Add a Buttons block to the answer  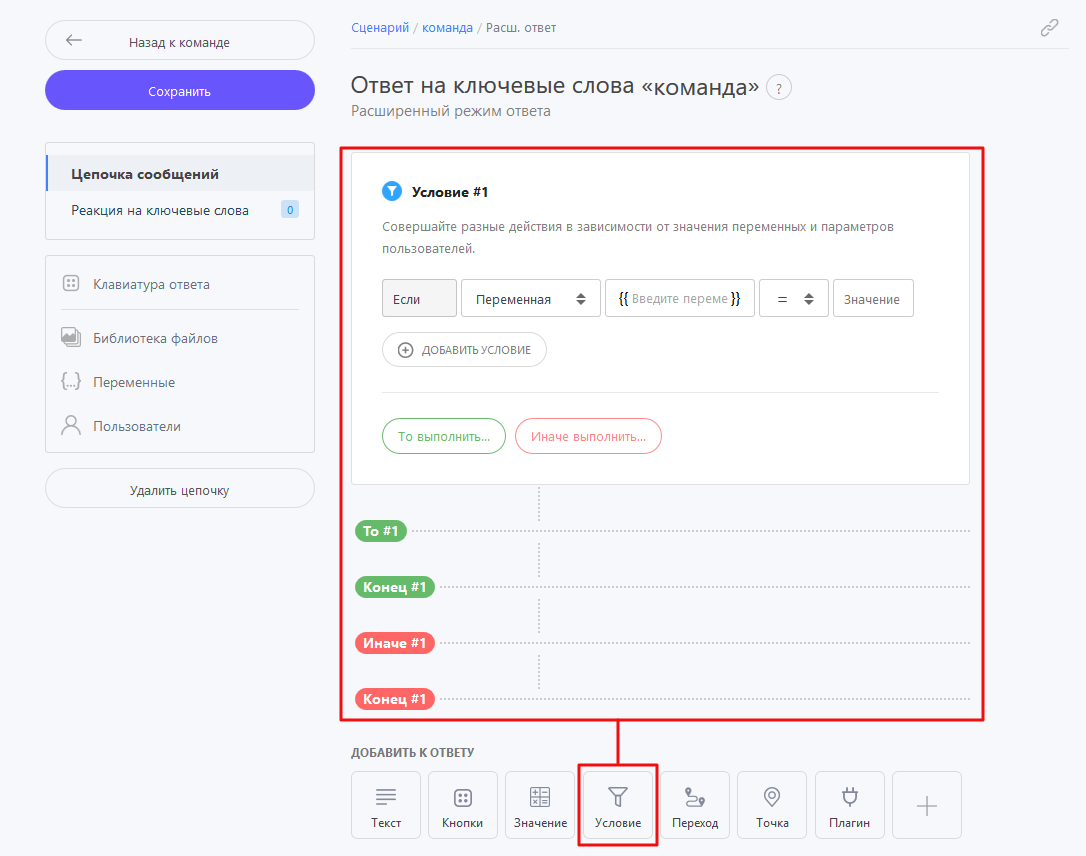pos(462,805)
